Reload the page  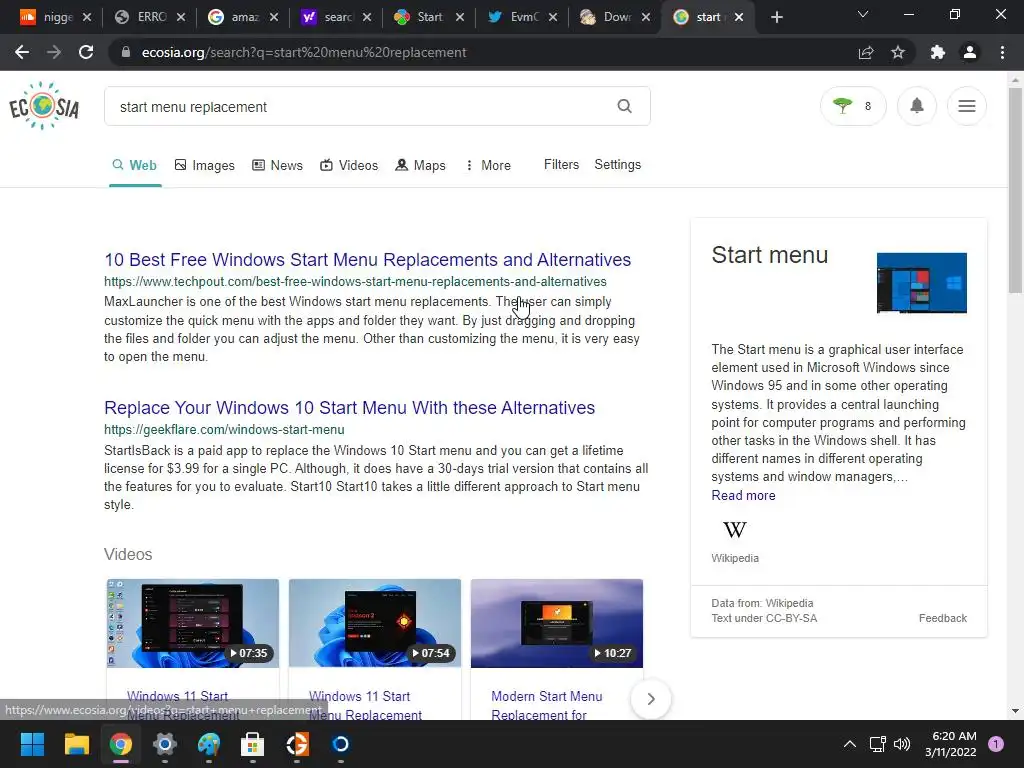pyautogui.click(x=86, y=52)
